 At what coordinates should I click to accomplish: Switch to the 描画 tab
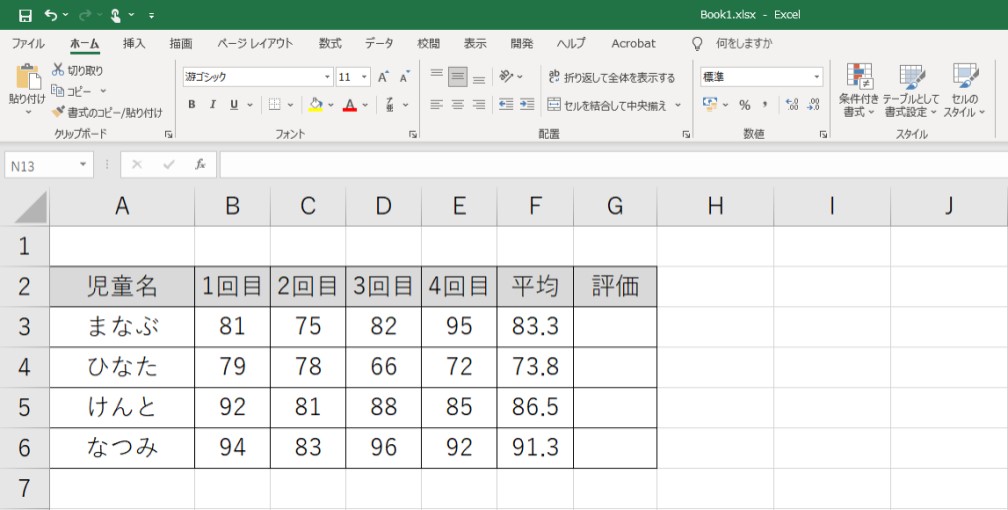point(181,44)
